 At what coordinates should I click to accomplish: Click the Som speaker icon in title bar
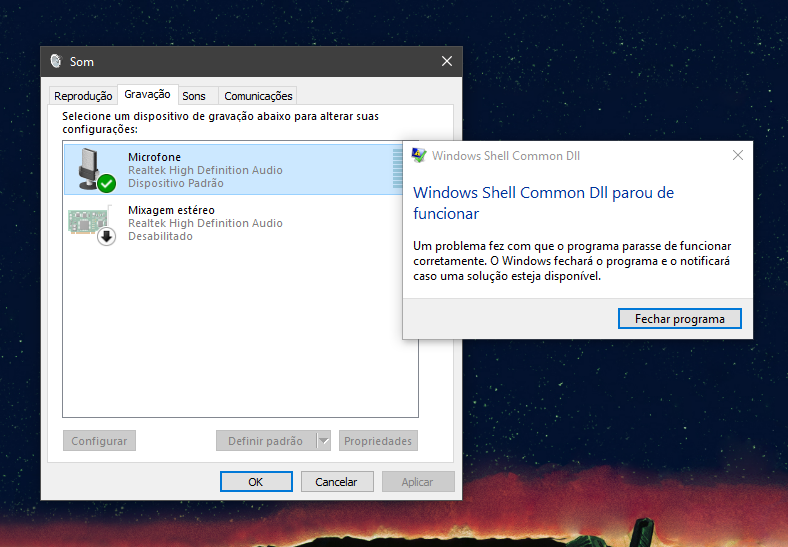tap(56, 61)
